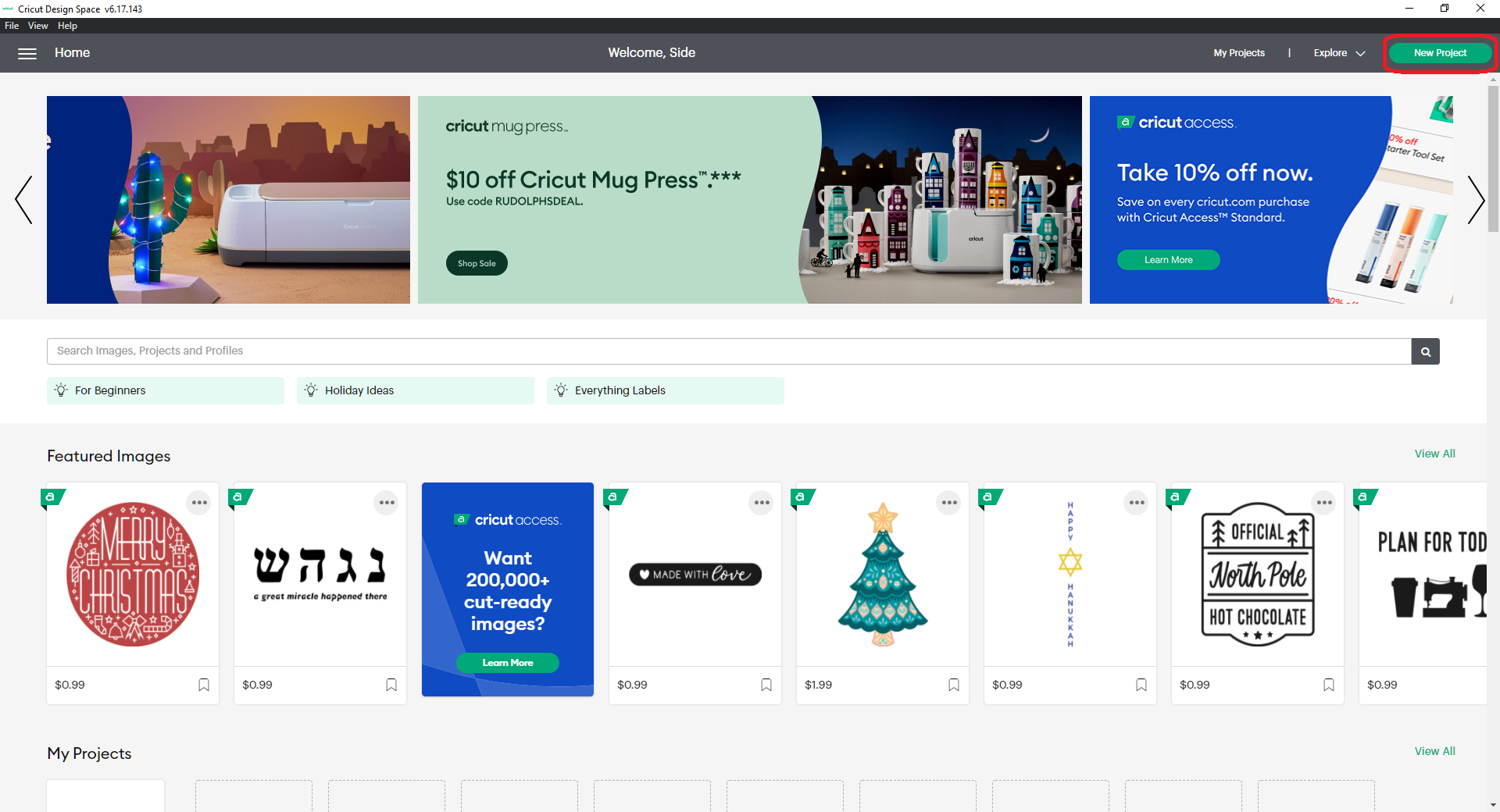Open My Projects from header
This screenshot has height=812, width=1500.
click(1239, 53)
